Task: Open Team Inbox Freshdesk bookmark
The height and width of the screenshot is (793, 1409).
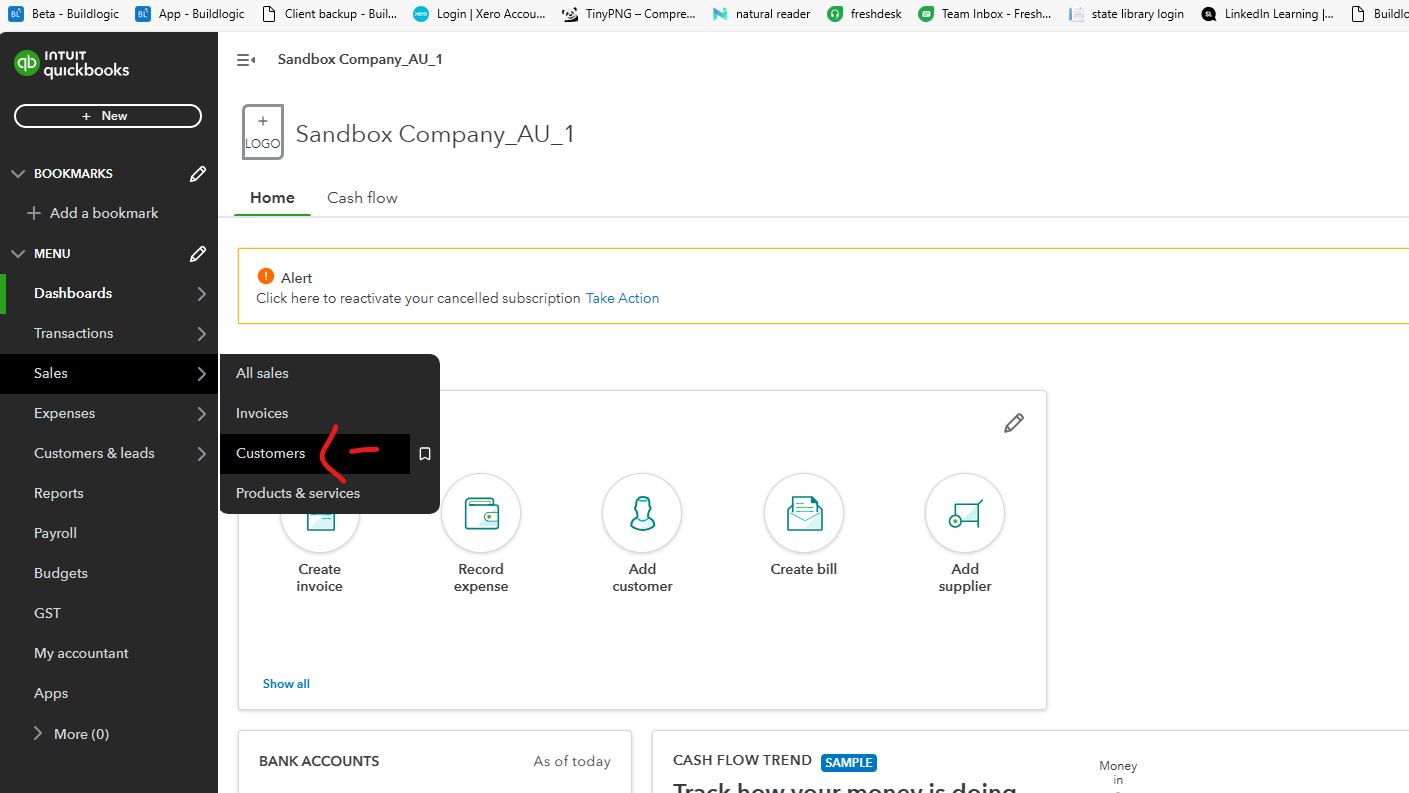Action: coord(986,14)
